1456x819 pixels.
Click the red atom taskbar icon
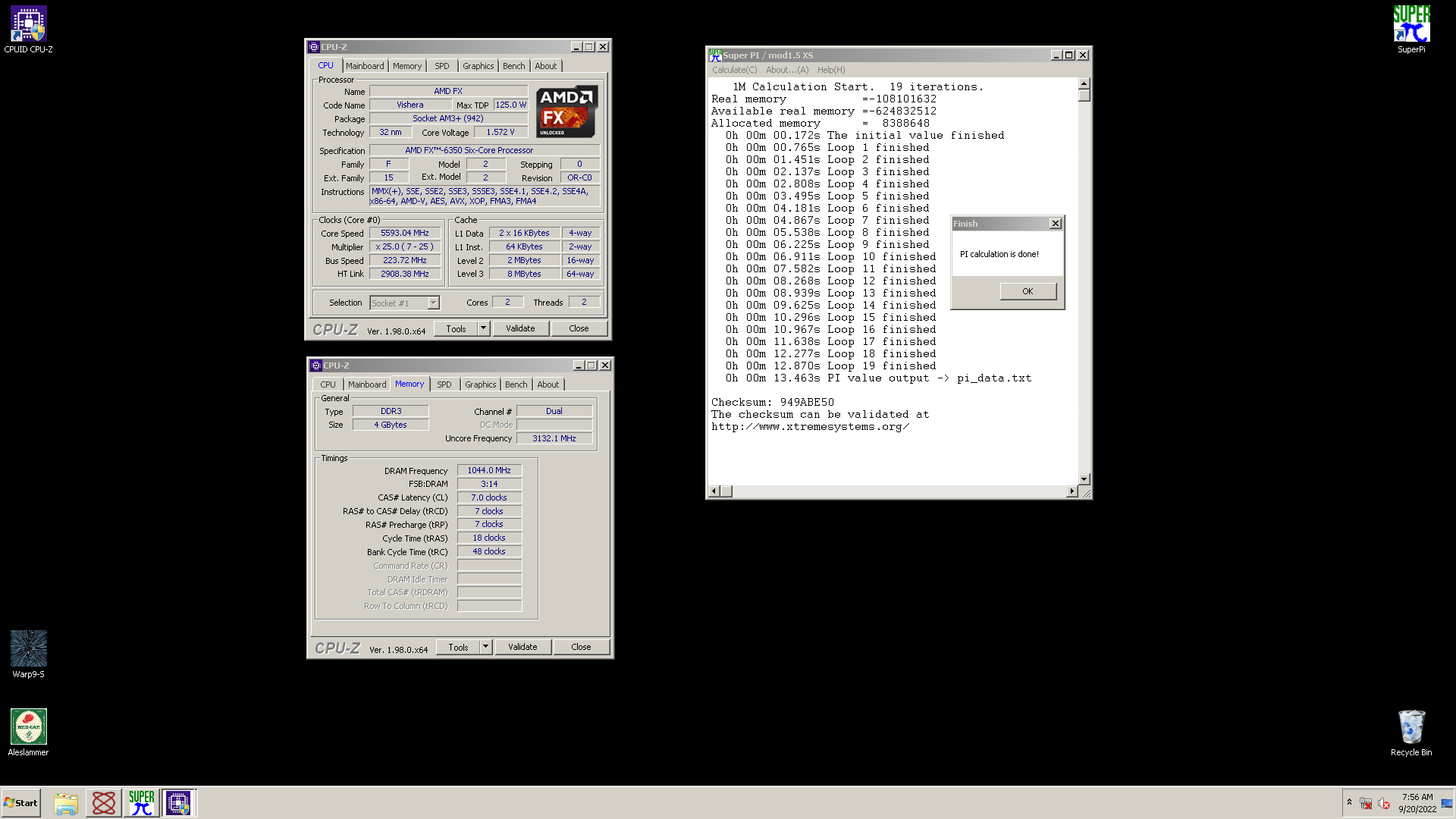(104, 803)
